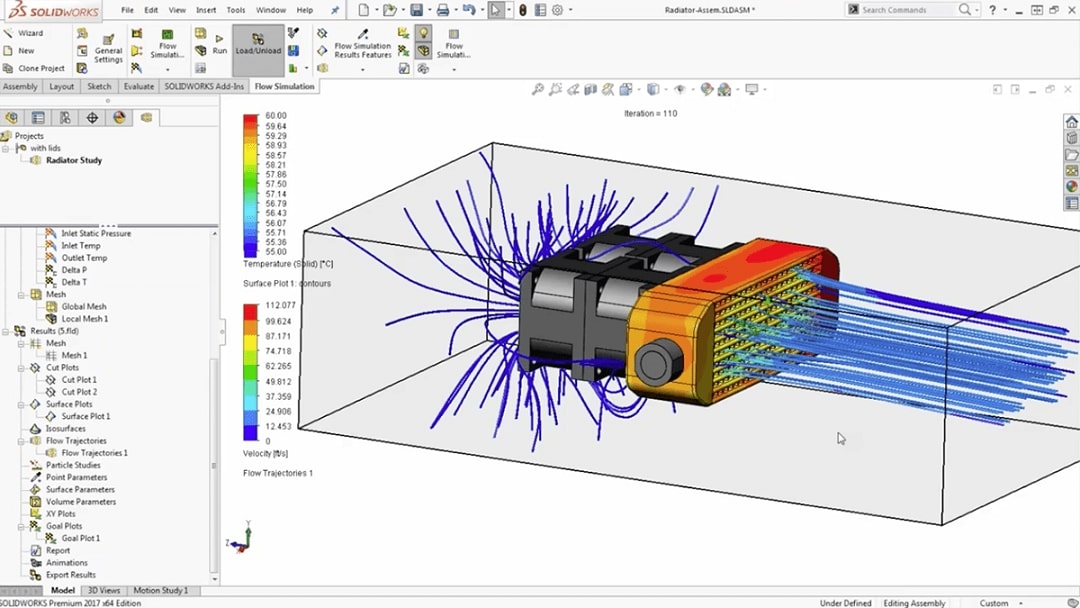The image size is (1080, 608).
Task: Collapse the Flow Trajectories tree node
Action: [x=21, y=441]
